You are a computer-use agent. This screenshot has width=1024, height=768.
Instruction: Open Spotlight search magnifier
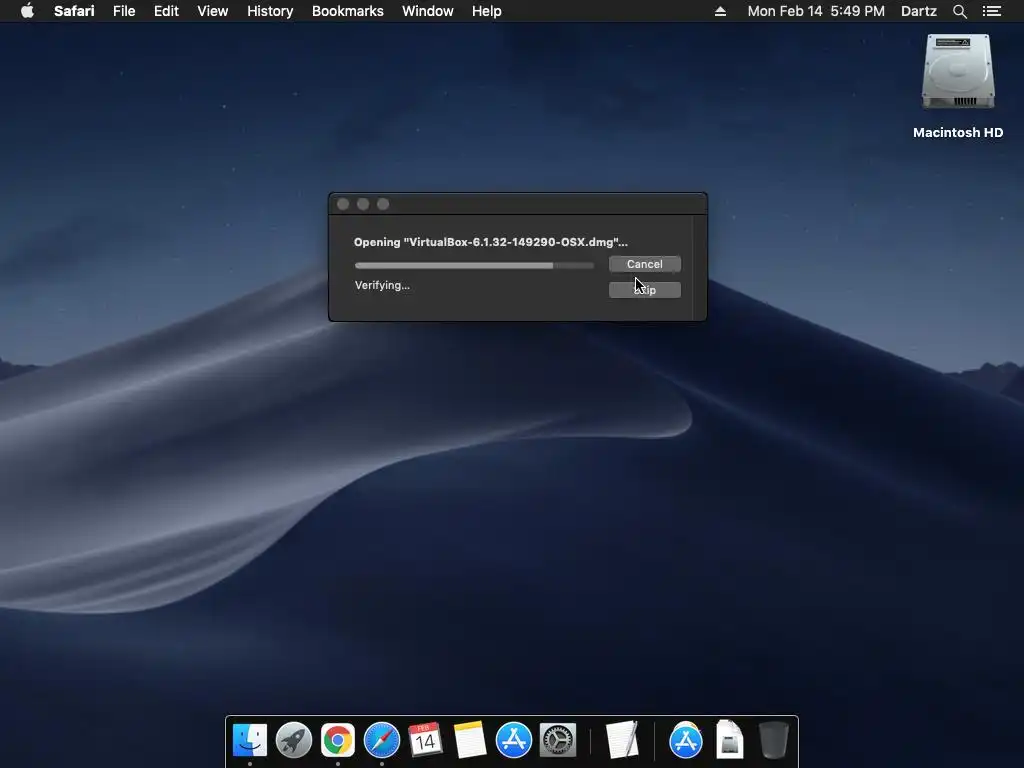pyautogui.click(x=959, y=11)
